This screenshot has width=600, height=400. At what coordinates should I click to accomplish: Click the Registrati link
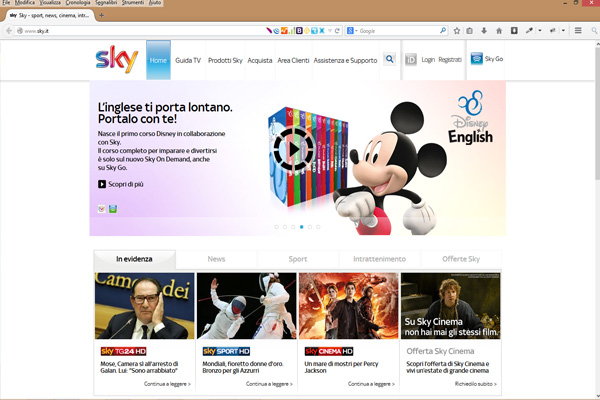450,60
